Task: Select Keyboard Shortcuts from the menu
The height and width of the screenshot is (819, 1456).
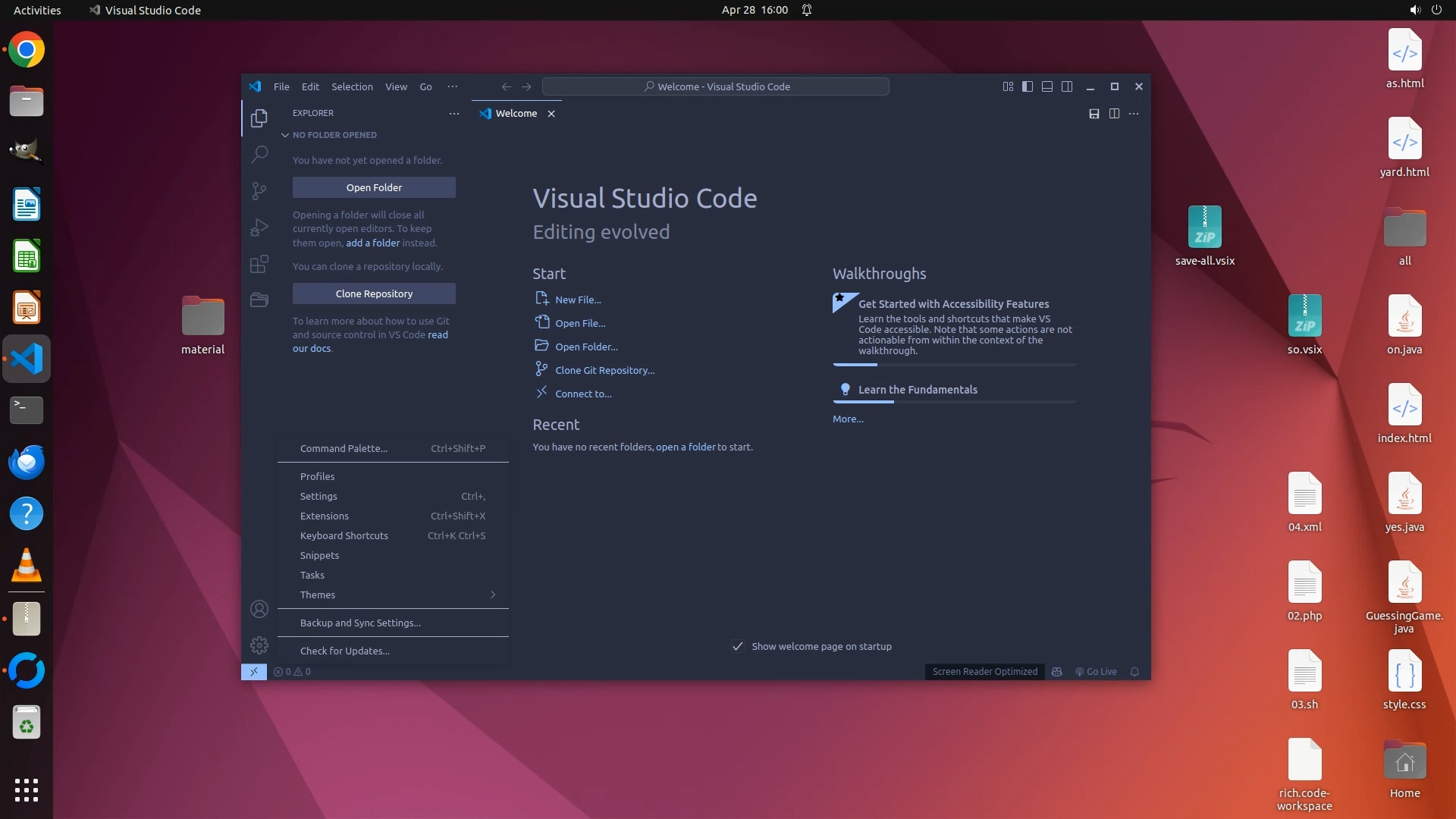Action: pos(344,536)
